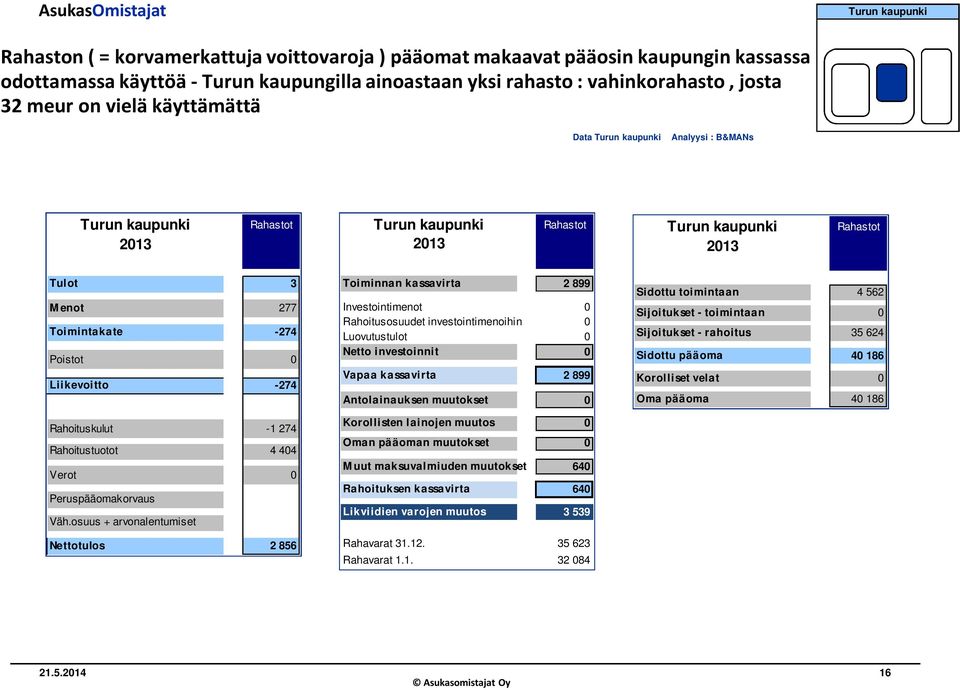
Task: Click 'Sijoitukset - toimintaan' label
Action: 722,313
